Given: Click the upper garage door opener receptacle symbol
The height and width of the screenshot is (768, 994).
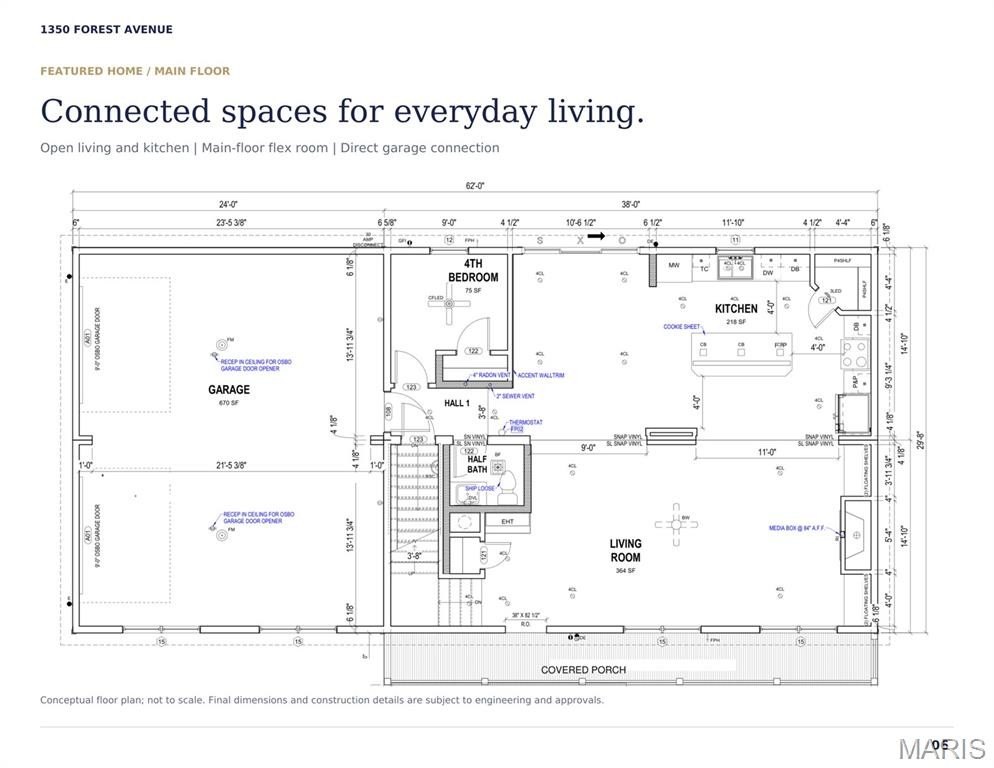Looking at the screenshot, I should click(x=222, y=344).
